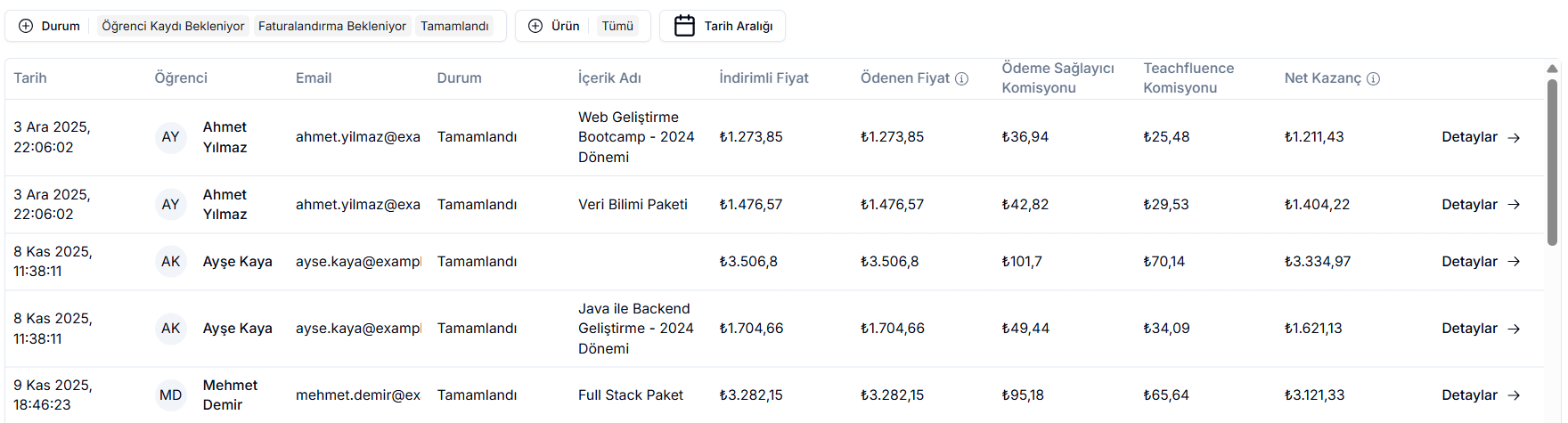The width and height of the screenshot is (1568, 423).
Task: Click the Tümü chip in Ürün filter
Action: [x=617, y=26]
